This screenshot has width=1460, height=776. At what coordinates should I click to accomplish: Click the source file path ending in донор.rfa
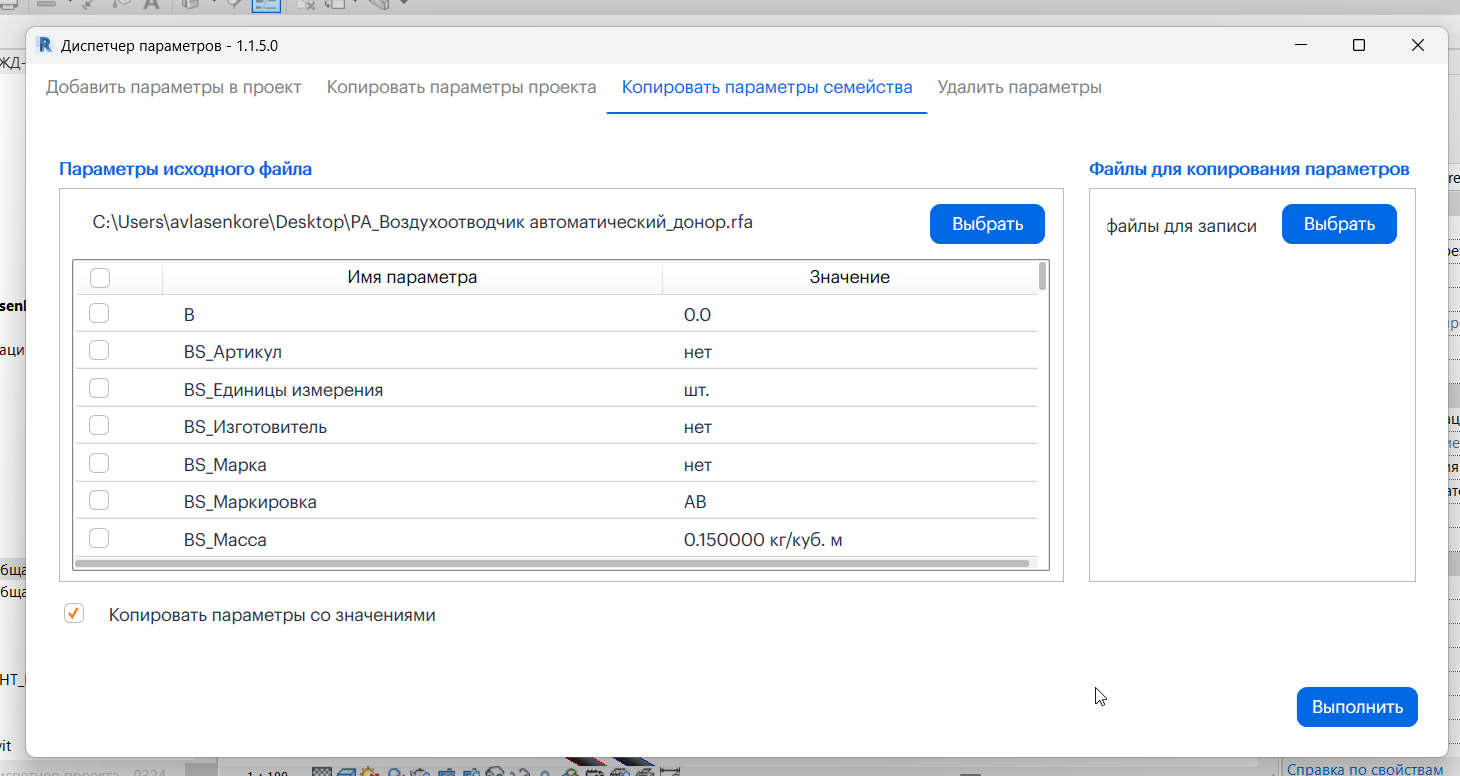422,222
